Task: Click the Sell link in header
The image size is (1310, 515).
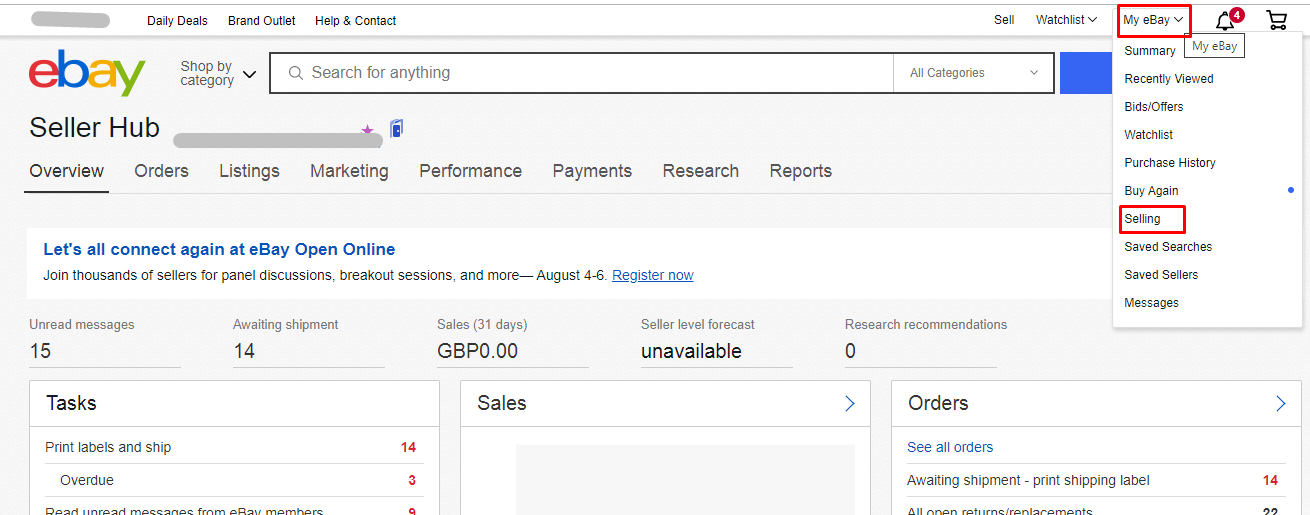Action: click(1004, 20)
